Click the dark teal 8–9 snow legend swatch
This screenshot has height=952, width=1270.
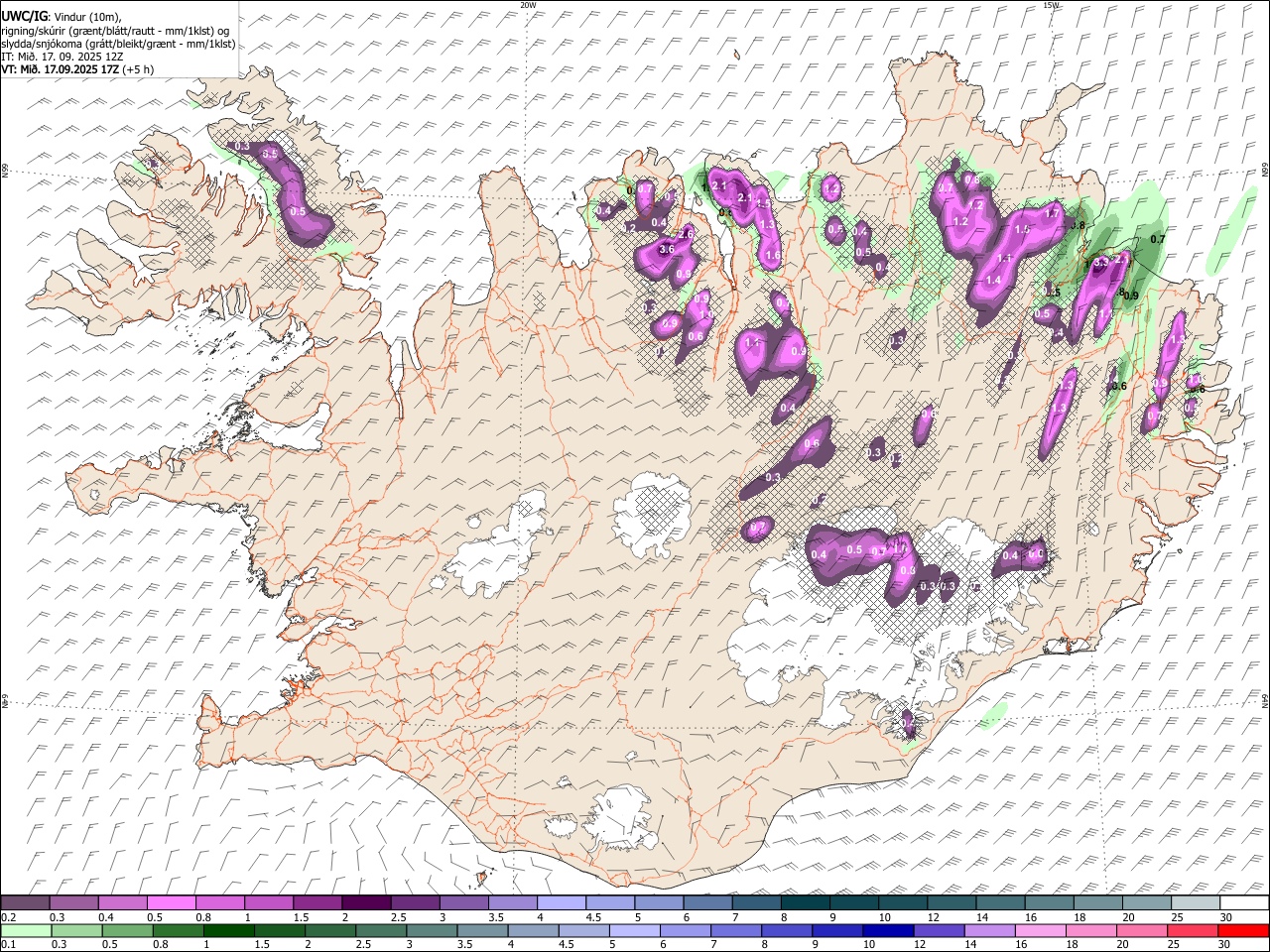tap(805, 903)
